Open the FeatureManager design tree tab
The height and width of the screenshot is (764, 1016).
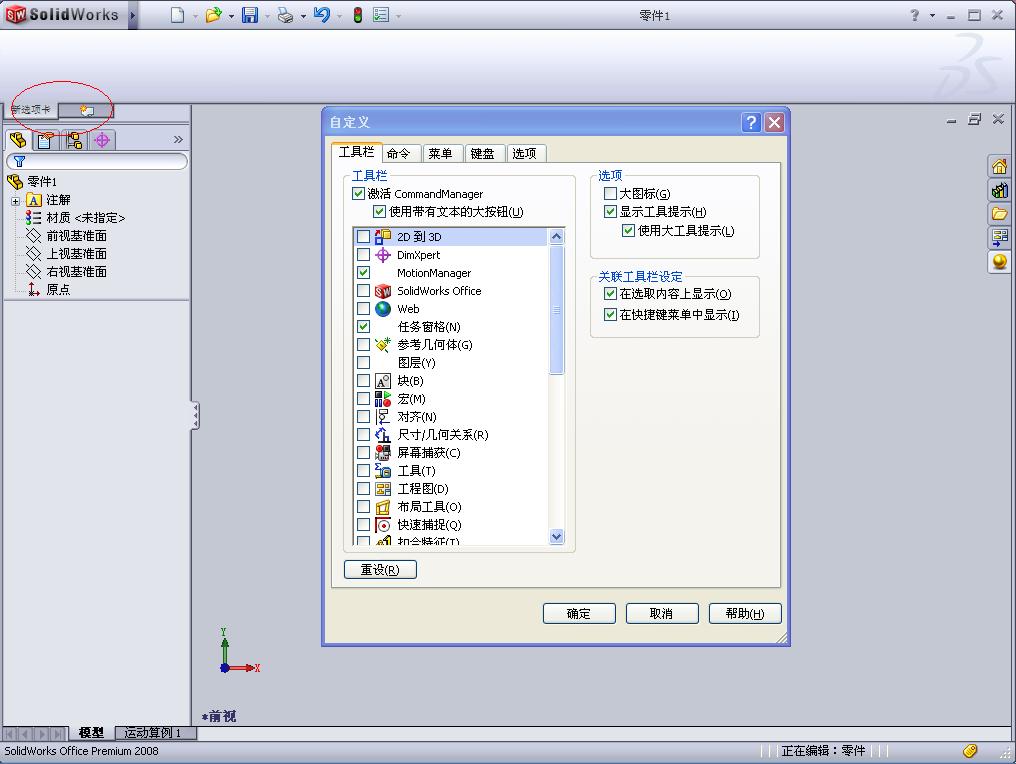(x=18, y=140)
